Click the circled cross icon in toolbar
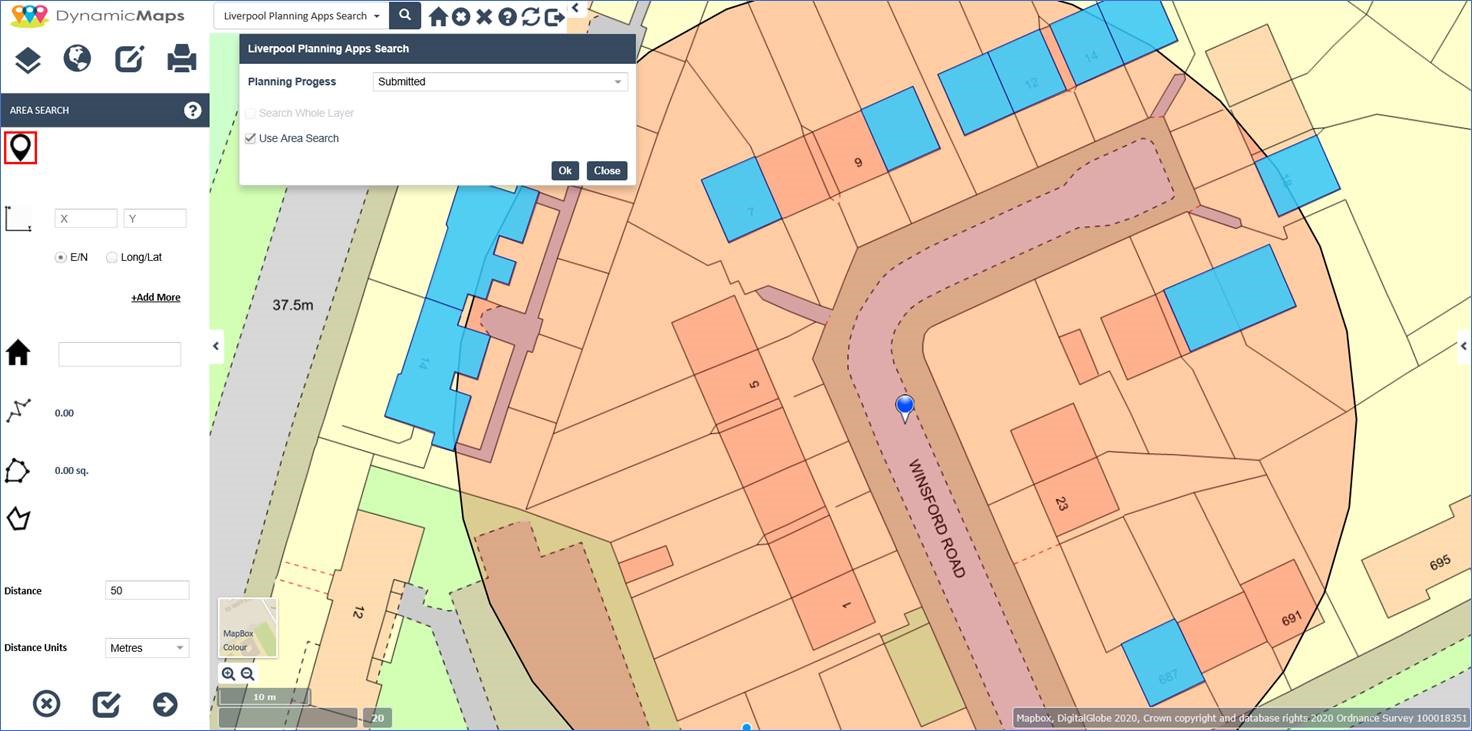 [461, 17]
